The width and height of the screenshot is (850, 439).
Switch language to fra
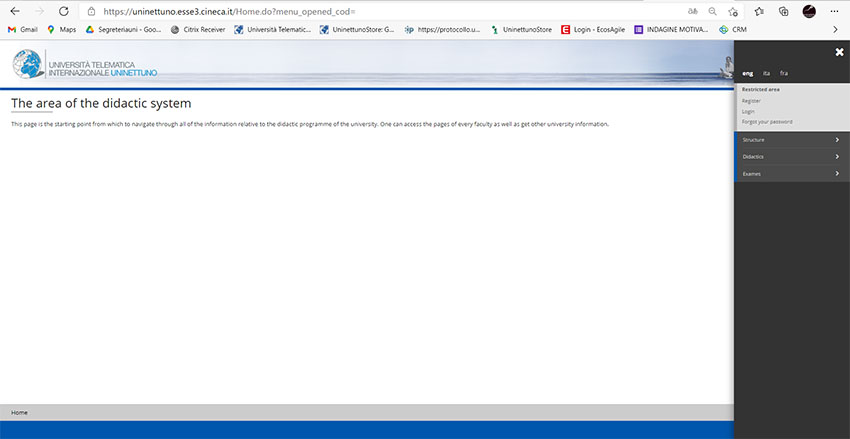click(784, 73)
